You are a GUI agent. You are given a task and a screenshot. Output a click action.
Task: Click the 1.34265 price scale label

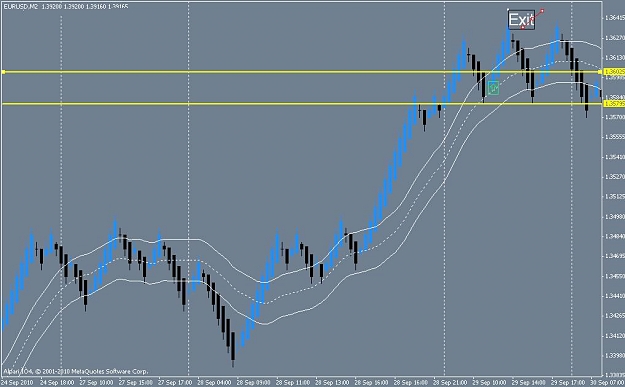click(615, 316)
